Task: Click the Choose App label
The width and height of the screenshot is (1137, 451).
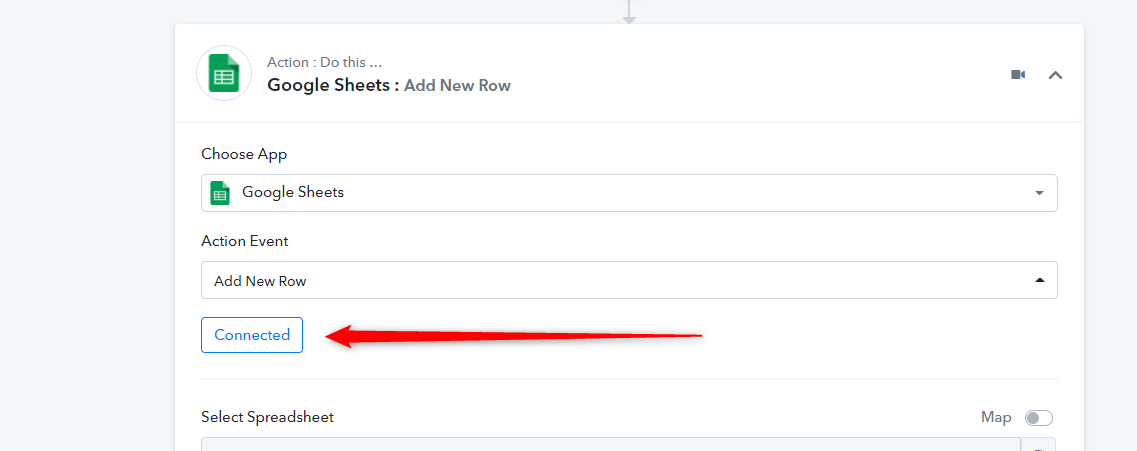Action: tap(244, 154)
